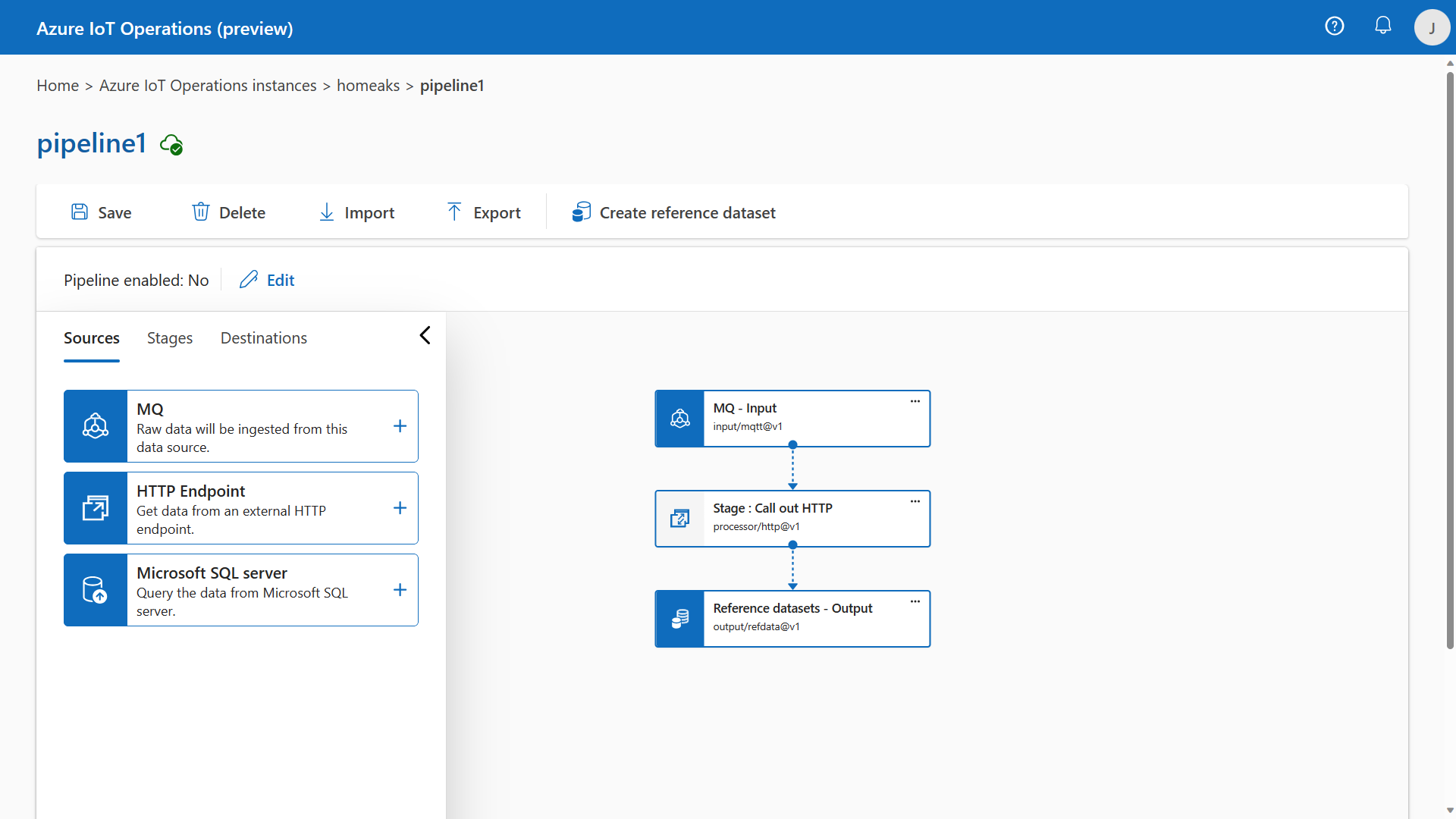Click connector dot below Call out HTTP stage
Viewport: 1456px width, 819px height.
tap(792, 545)
